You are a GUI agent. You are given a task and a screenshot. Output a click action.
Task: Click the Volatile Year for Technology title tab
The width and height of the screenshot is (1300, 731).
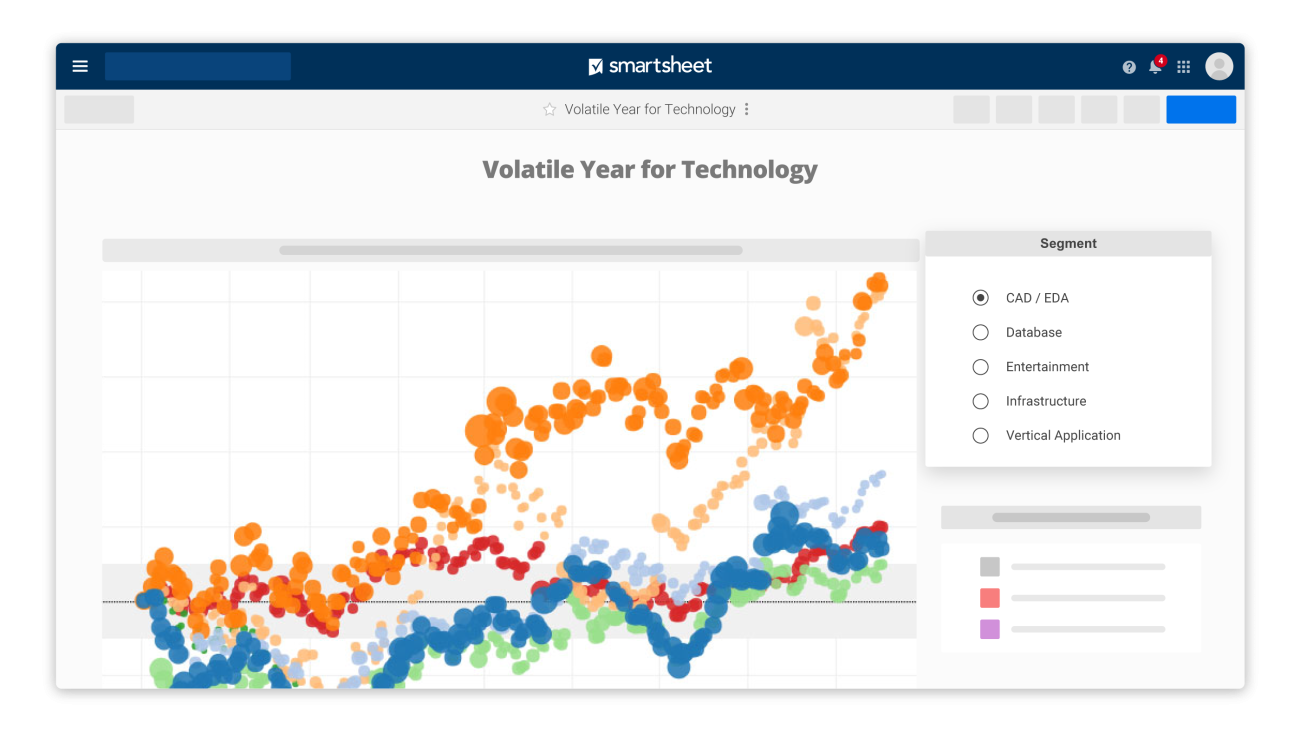pyautogui.click(x=648, y=109)
